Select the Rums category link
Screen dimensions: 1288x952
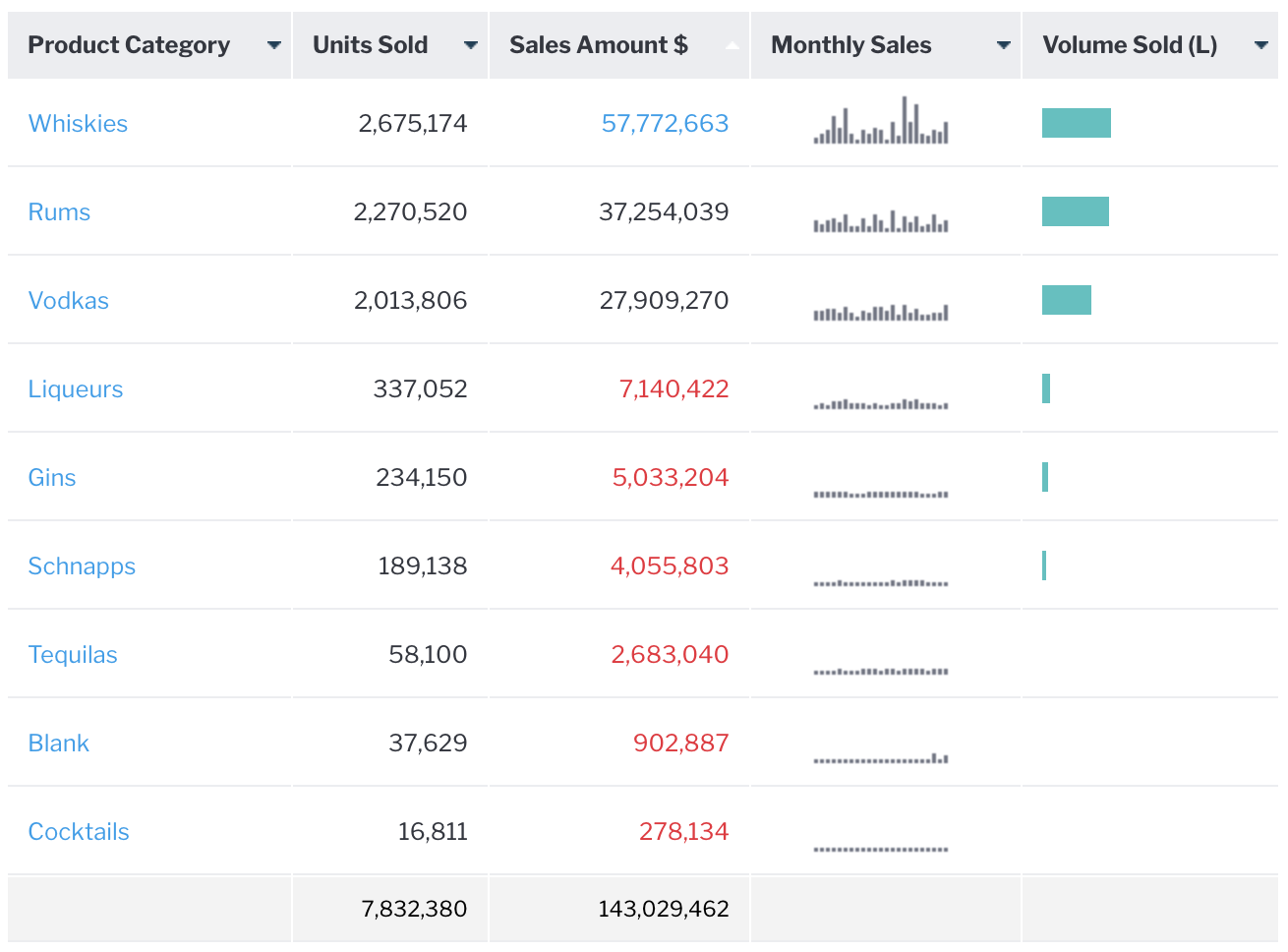point(59,212)
